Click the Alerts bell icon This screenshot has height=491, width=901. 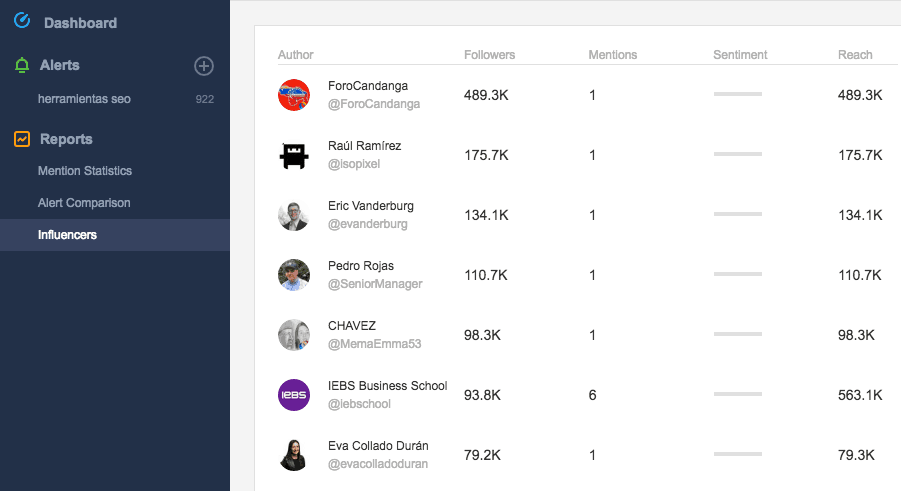point(22,65)
